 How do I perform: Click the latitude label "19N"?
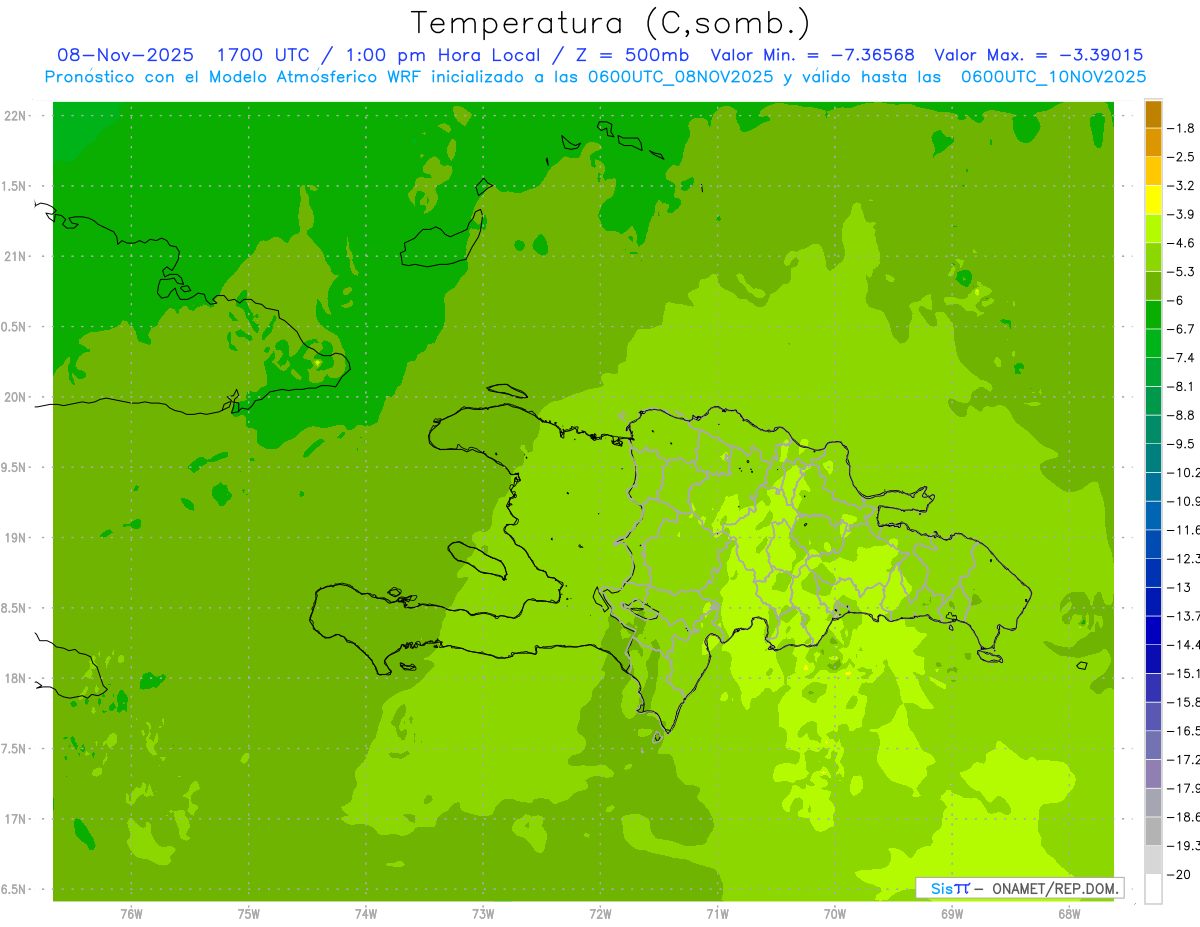click(16, 538)
